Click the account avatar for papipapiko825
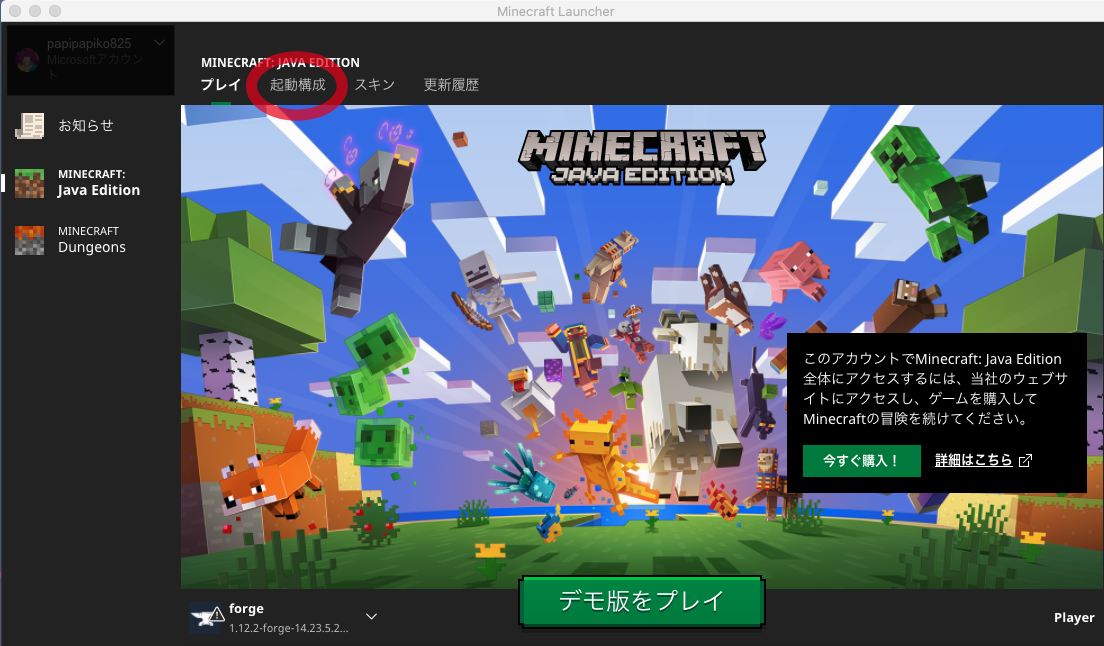 click(x=27, y=60)
